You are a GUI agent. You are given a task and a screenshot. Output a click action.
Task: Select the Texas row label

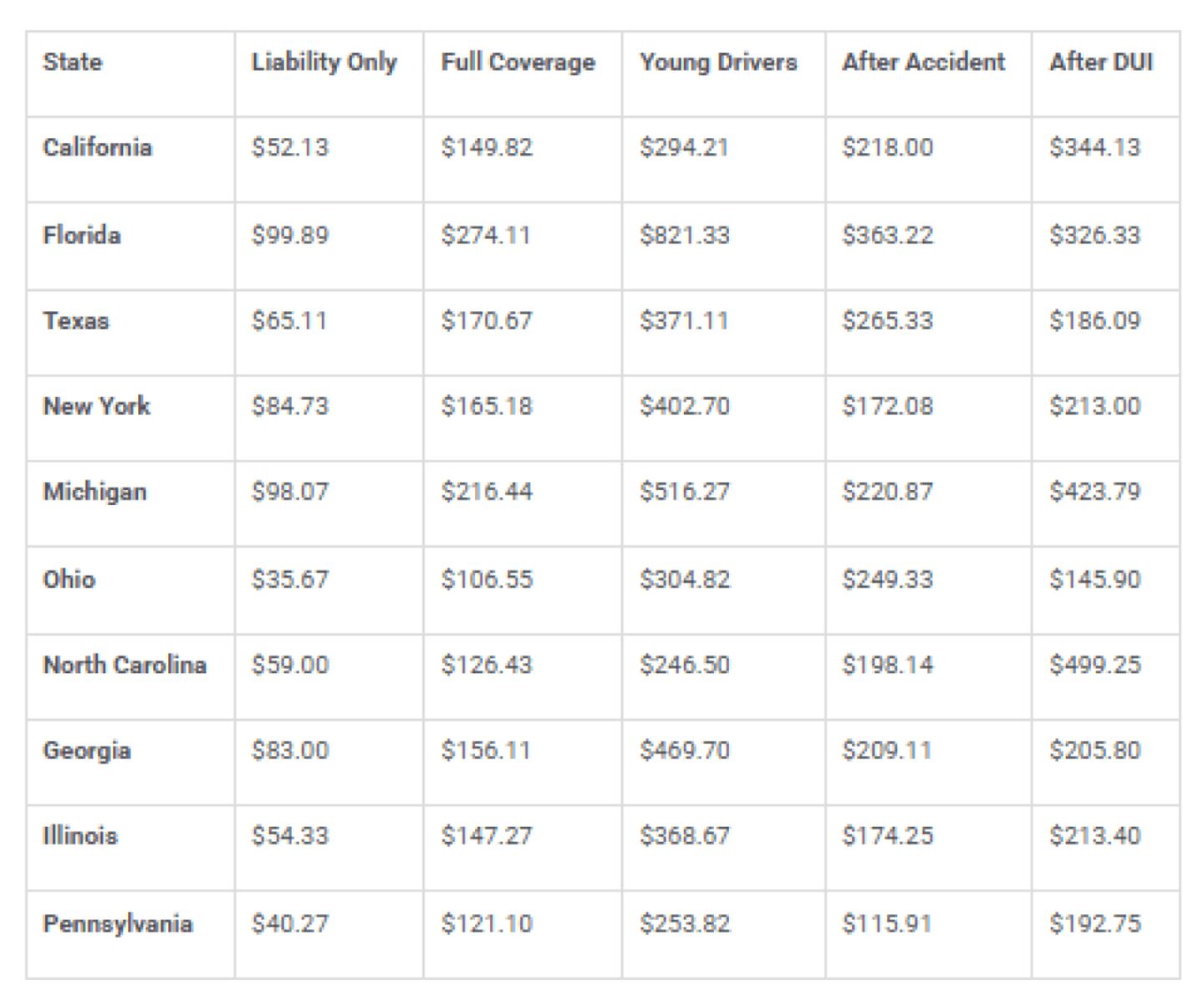tap(76, 321)
